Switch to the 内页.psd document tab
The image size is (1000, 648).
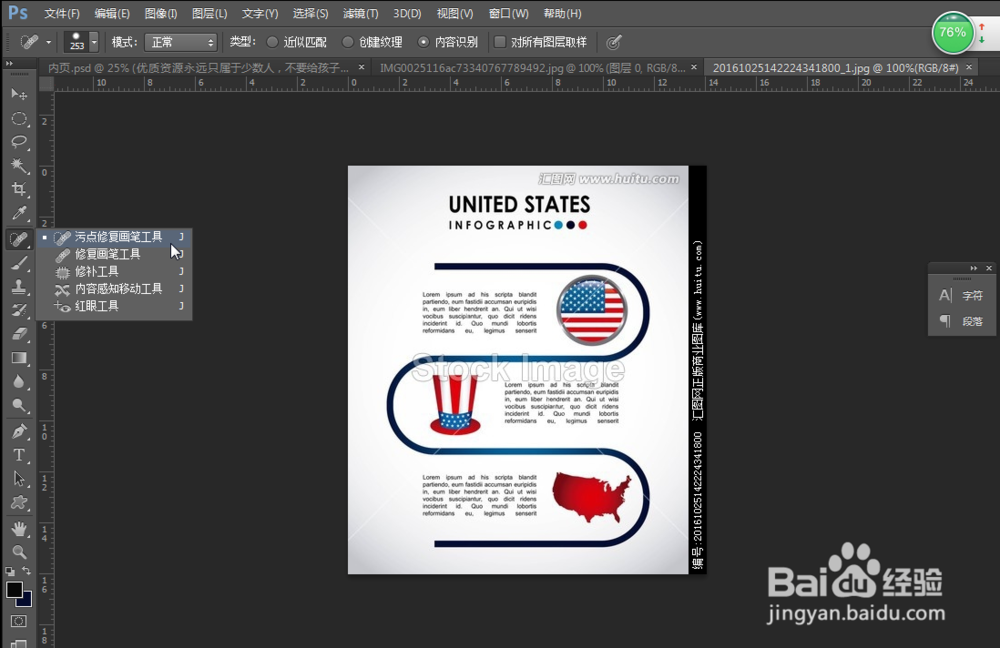(x=198, y=68)
